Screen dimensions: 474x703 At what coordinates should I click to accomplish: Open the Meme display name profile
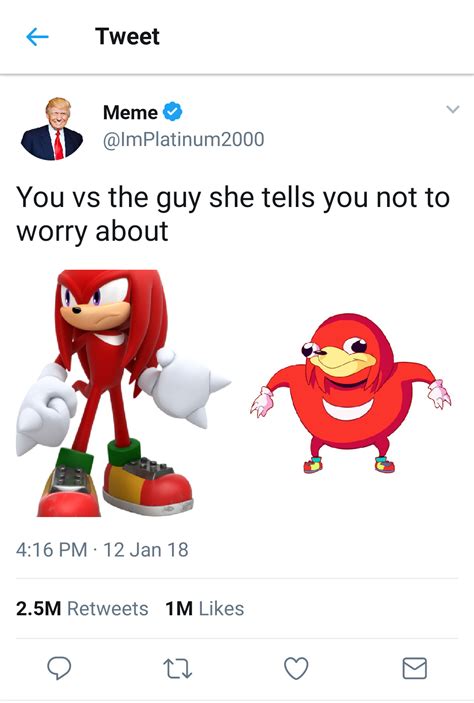click(x=130, y=112)
